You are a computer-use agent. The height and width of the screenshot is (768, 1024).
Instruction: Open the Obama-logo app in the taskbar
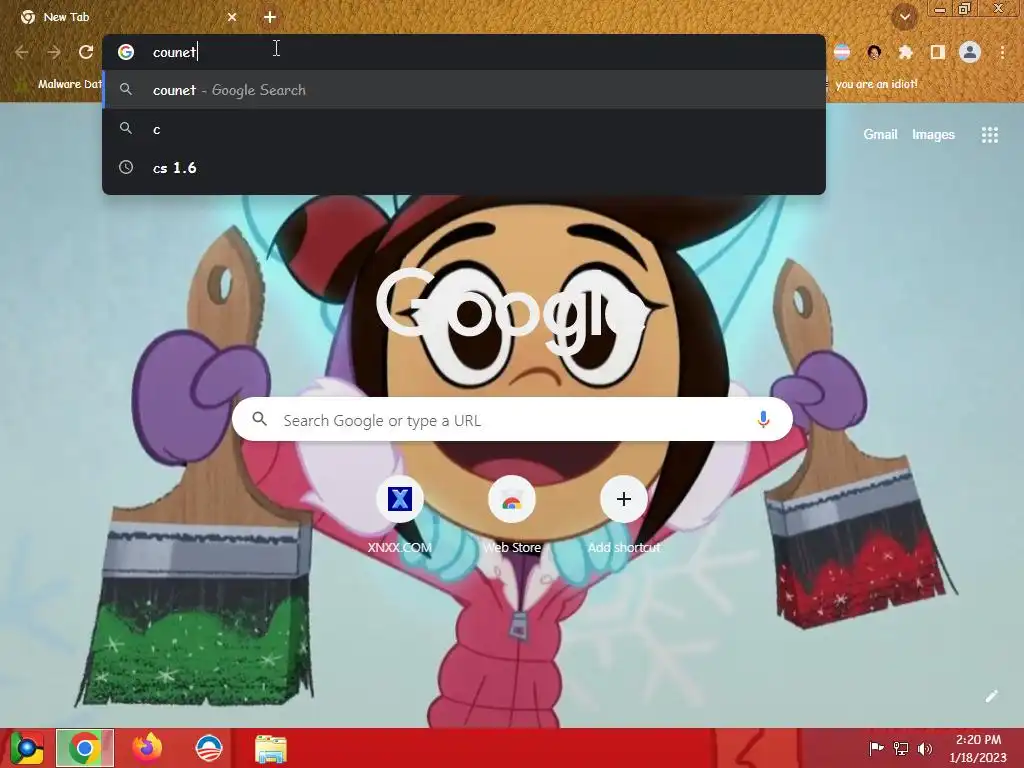click(x=209, y=748)
